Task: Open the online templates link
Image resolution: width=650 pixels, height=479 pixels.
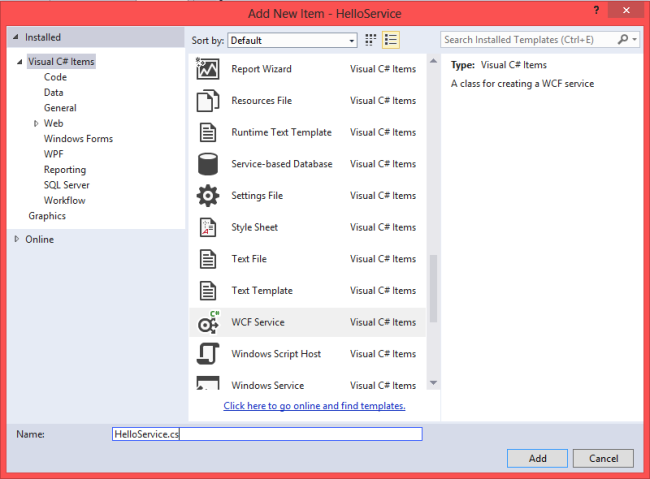Action: click(x=314, y=406)
